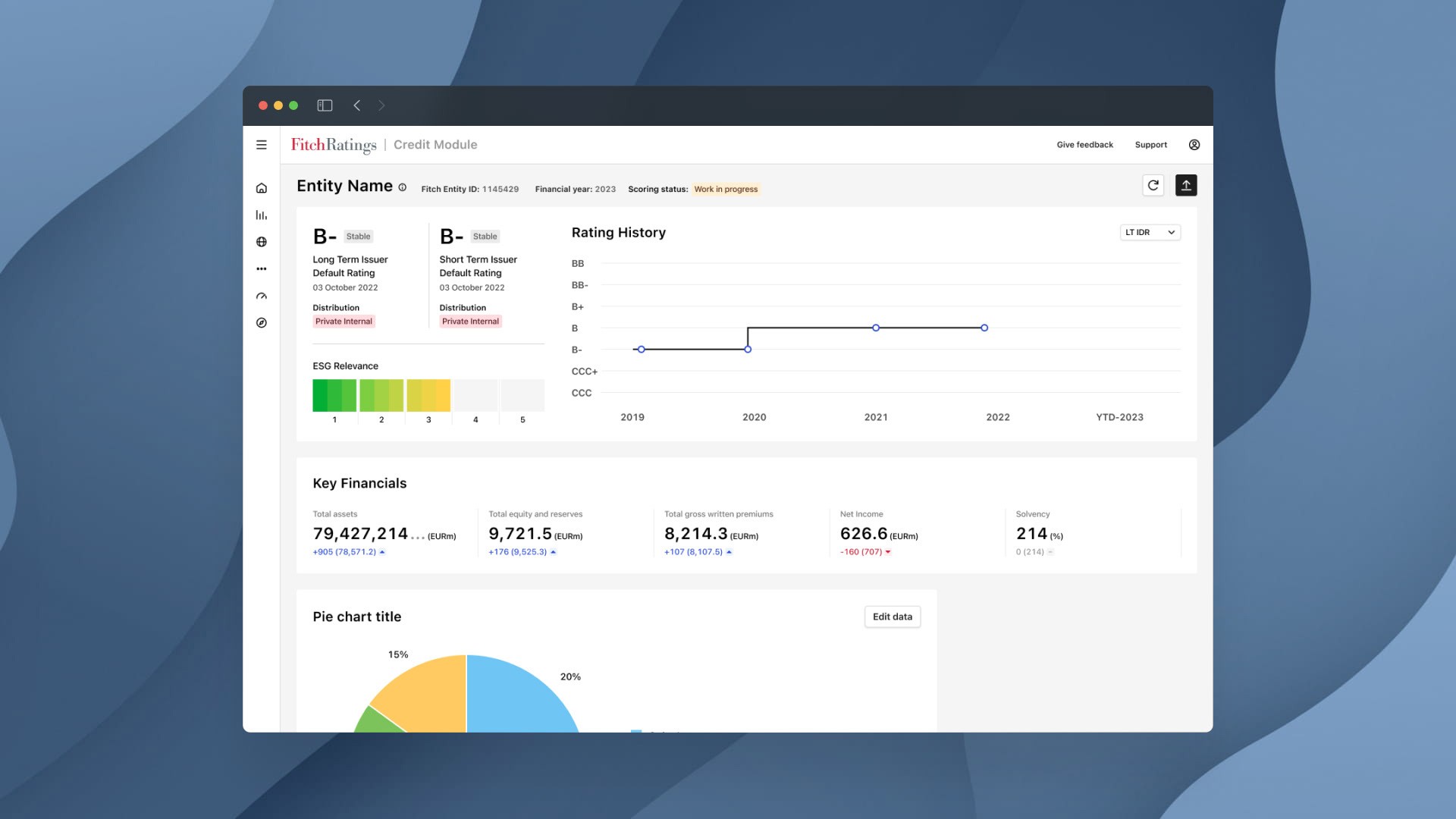
Task: Click the home icon in the sidebar
Action: [x=262, y=188]
